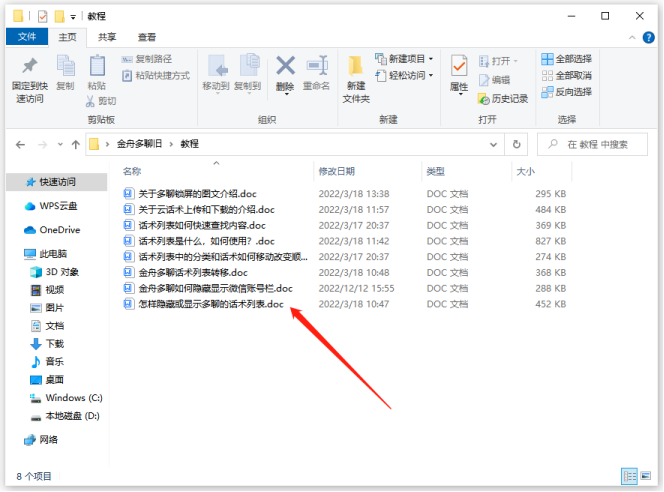Collapse the ribbon with the chevron
This screenshot has height=492, width=664.
[632, 38]
